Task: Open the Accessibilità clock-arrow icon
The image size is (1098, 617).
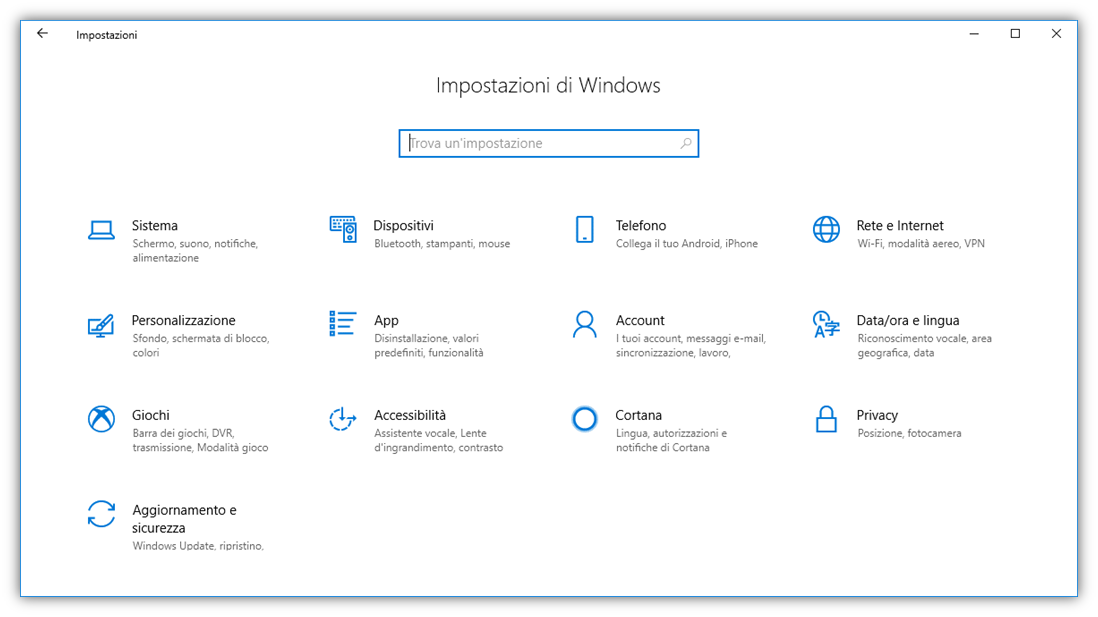Action: [342, 419]
